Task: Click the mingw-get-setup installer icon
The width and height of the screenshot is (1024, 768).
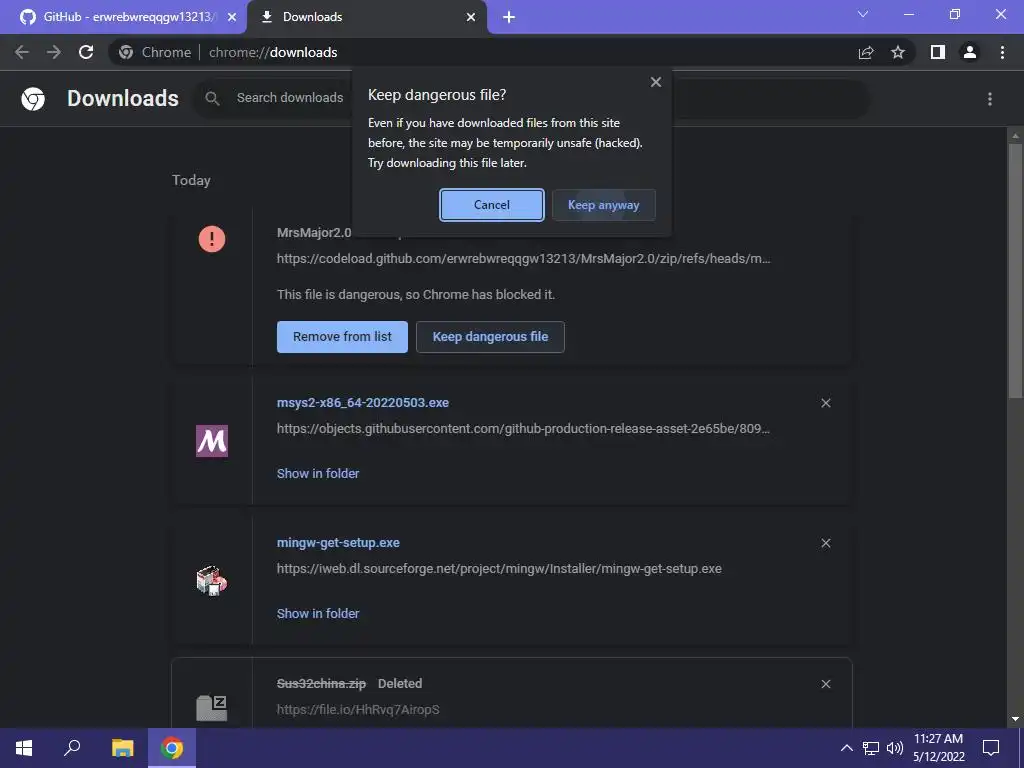Action: pyautogui.click(x=212, y=581)
